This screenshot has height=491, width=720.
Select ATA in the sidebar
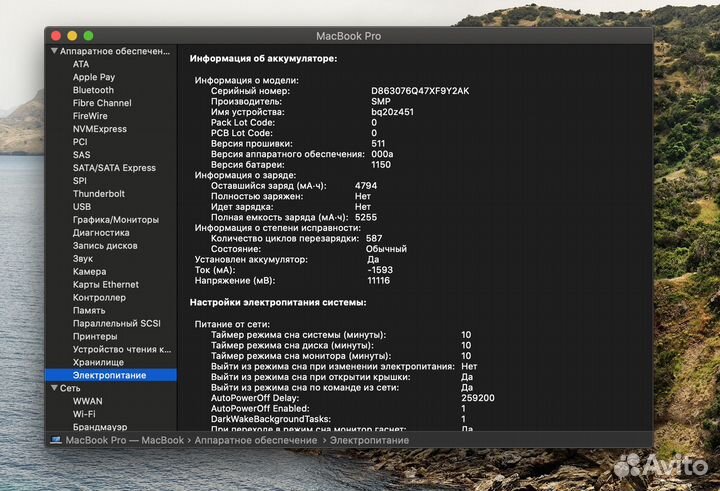coord(81,64)
